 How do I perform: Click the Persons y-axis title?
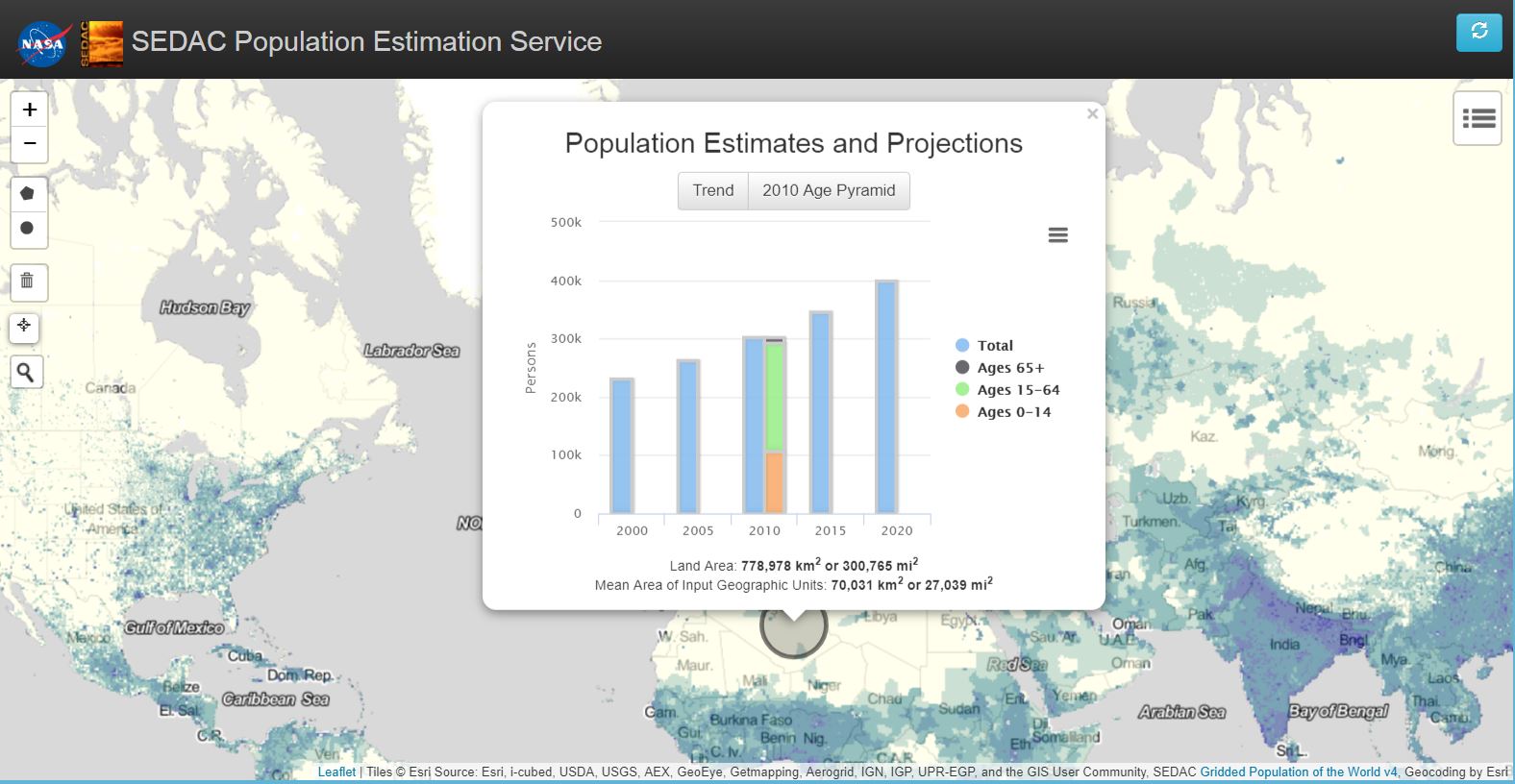[531, 367]
